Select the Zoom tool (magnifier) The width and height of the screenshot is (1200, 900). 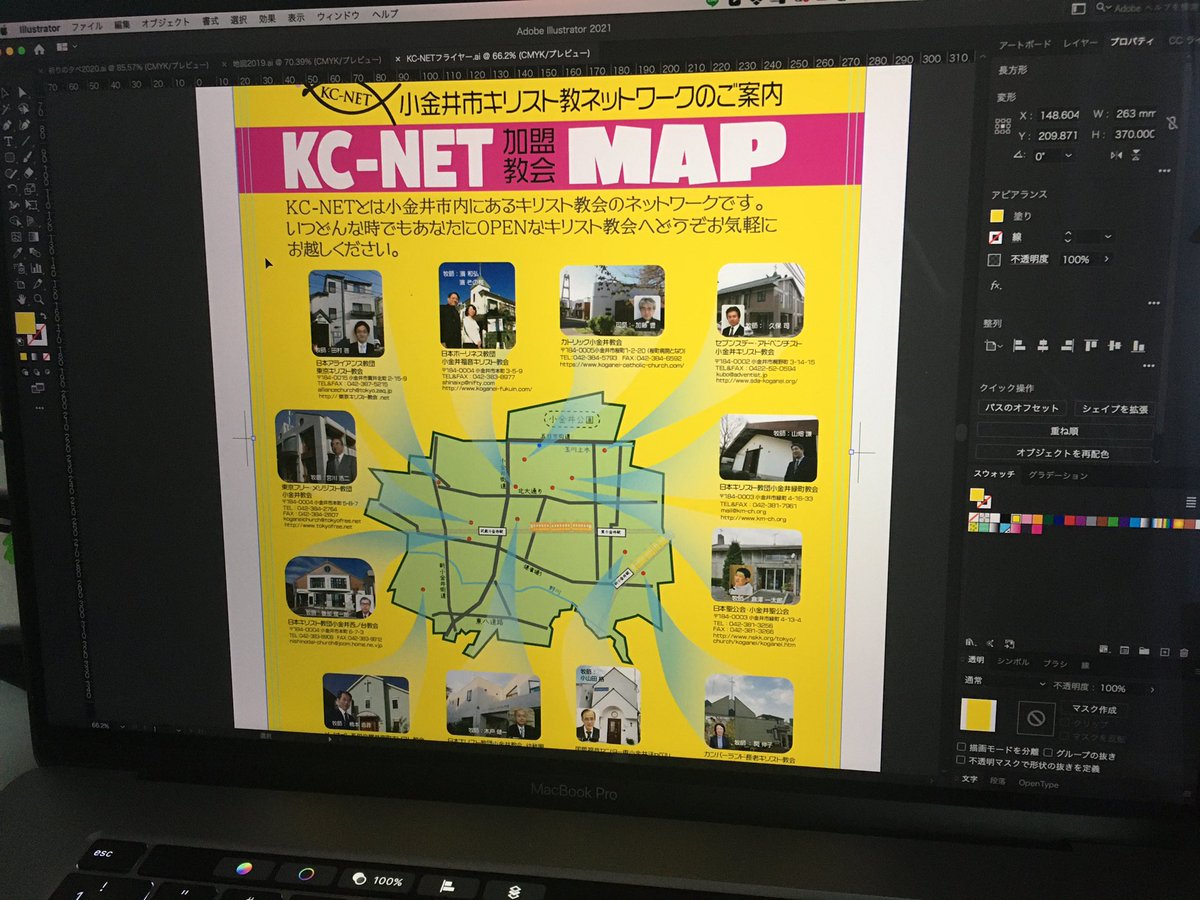[38, 299]
